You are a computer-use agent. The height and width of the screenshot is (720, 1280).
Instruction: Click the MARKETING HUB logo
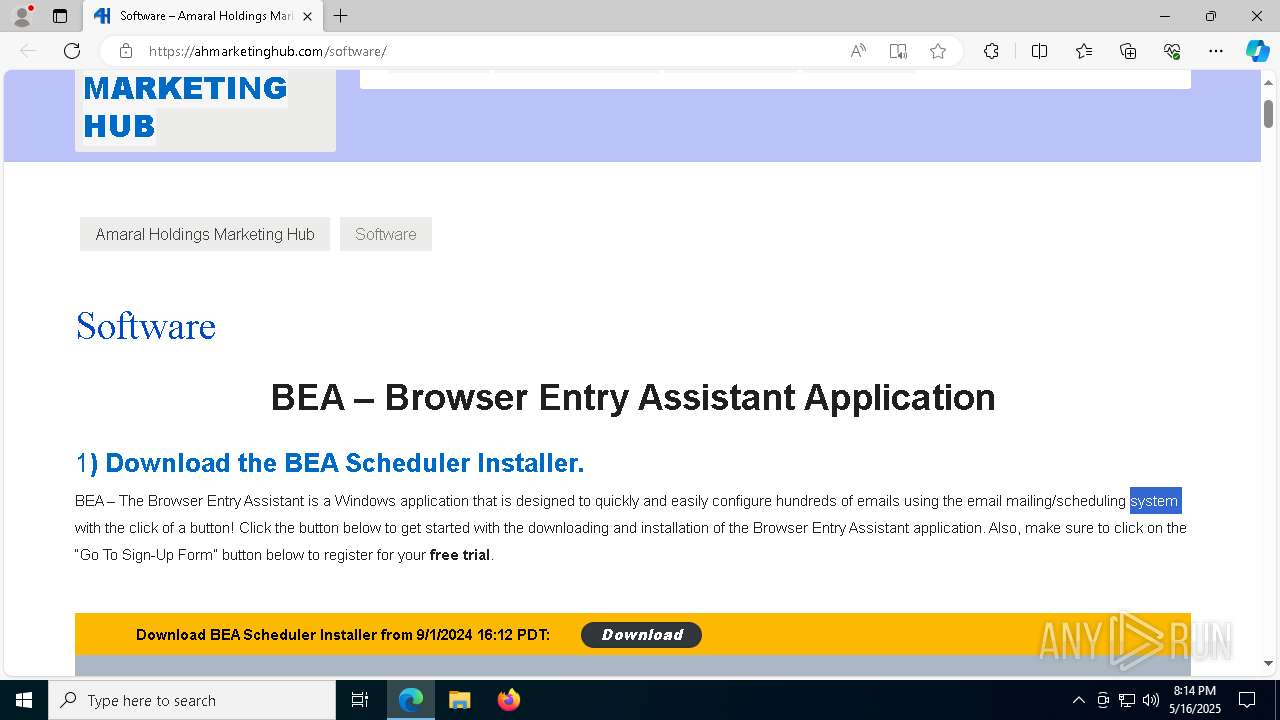tap(185, 107)
